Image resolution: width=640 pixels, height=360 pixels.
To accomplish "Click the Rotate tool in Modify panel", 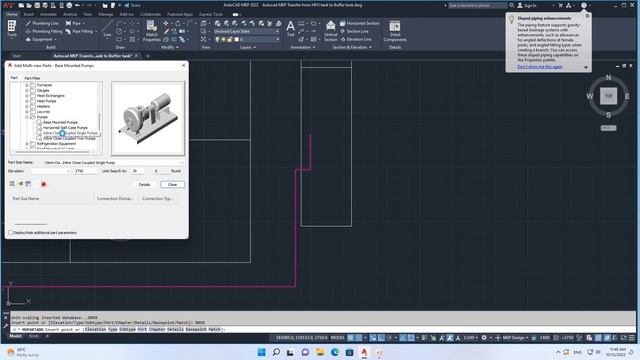I will [178, 23].
